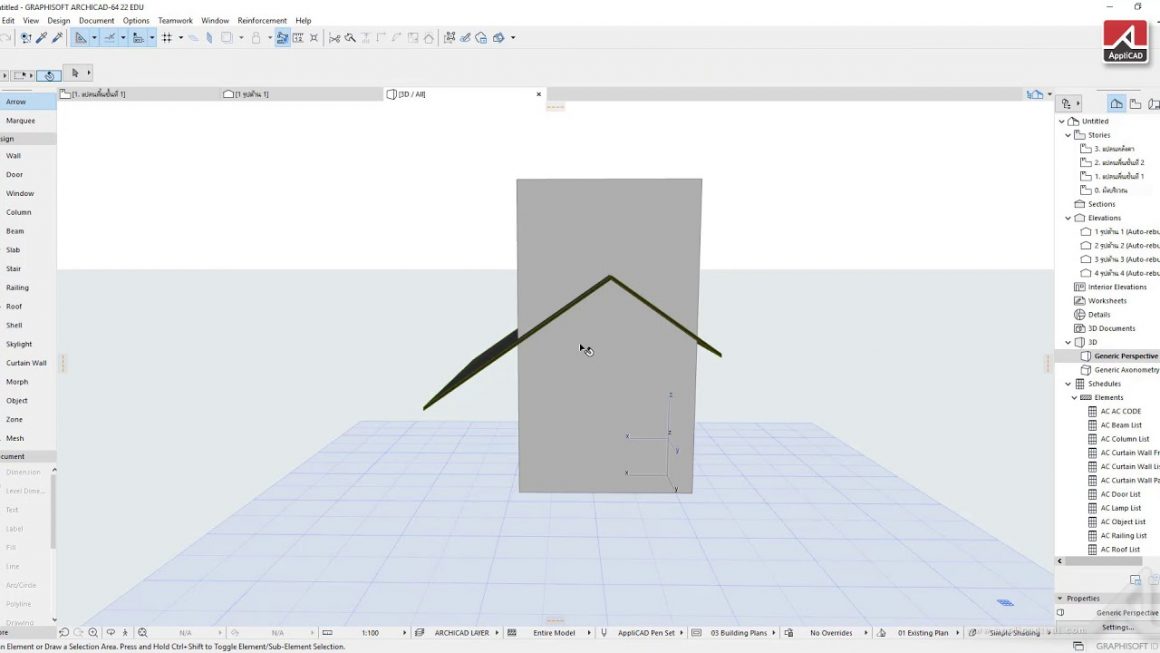Screen dimensions: 1160x653
Task: Toggle the grid snap icon
Action: click(167, 38)
